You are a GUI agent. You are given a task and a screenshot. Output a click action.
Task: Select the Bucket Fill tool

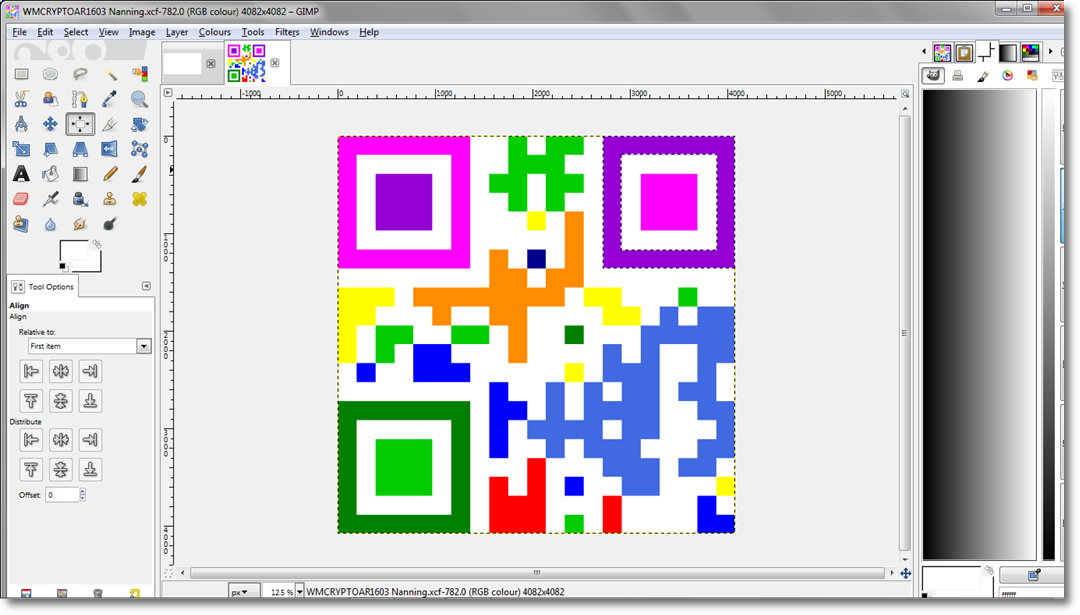point(50,174)
